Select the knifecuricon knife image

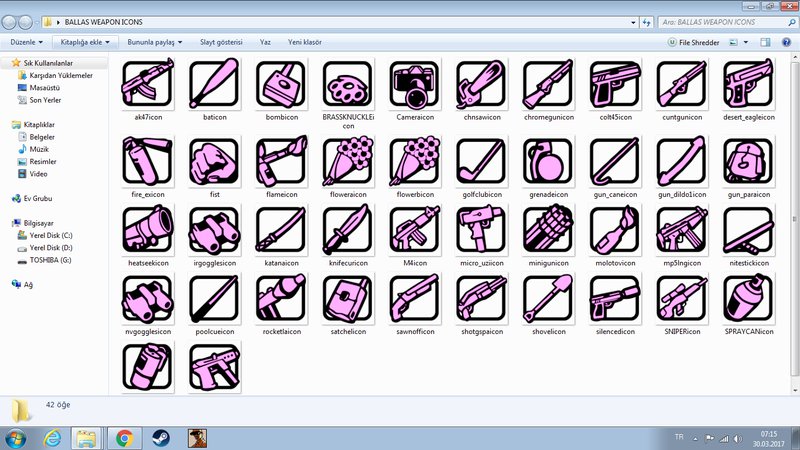(x=348, y=230)
